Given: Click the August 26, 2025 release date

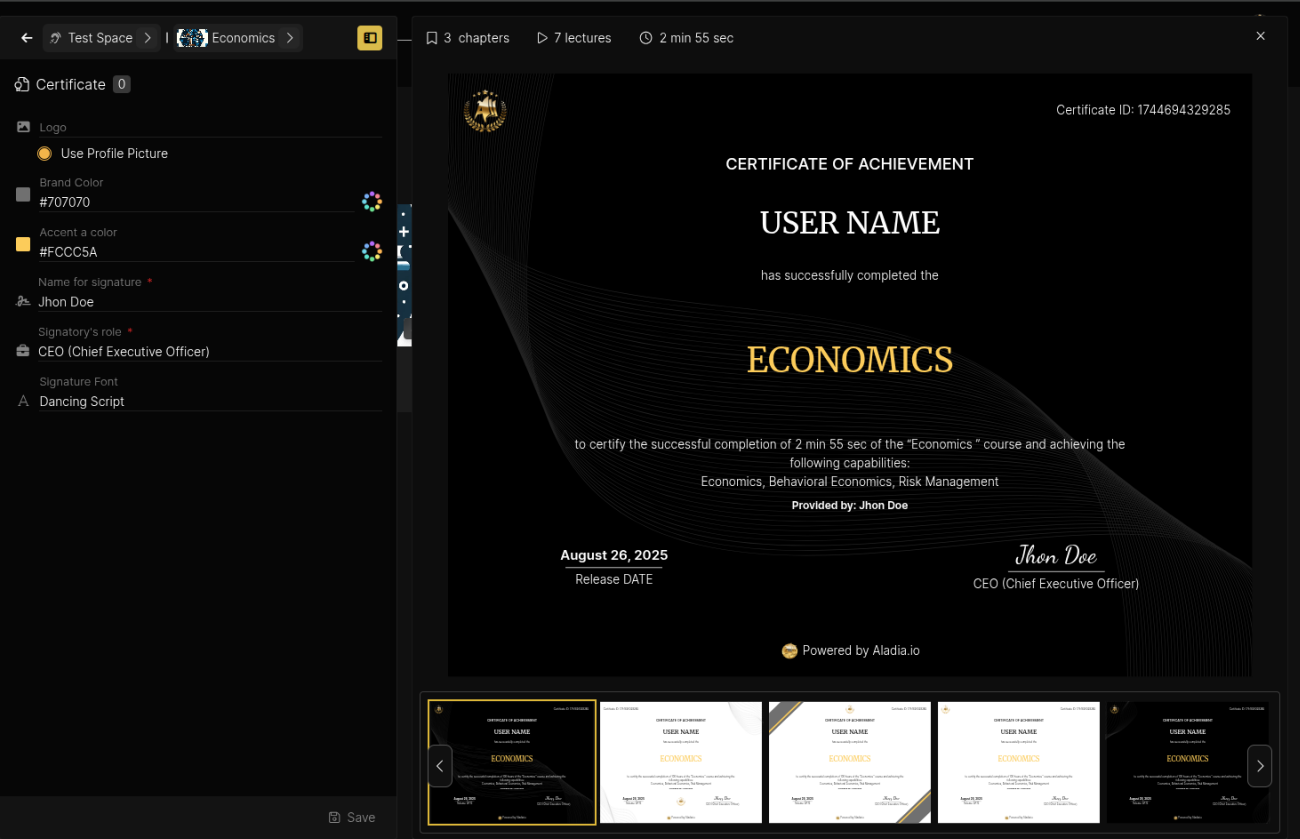Looking at the screenshot, I should pos(614,555).
